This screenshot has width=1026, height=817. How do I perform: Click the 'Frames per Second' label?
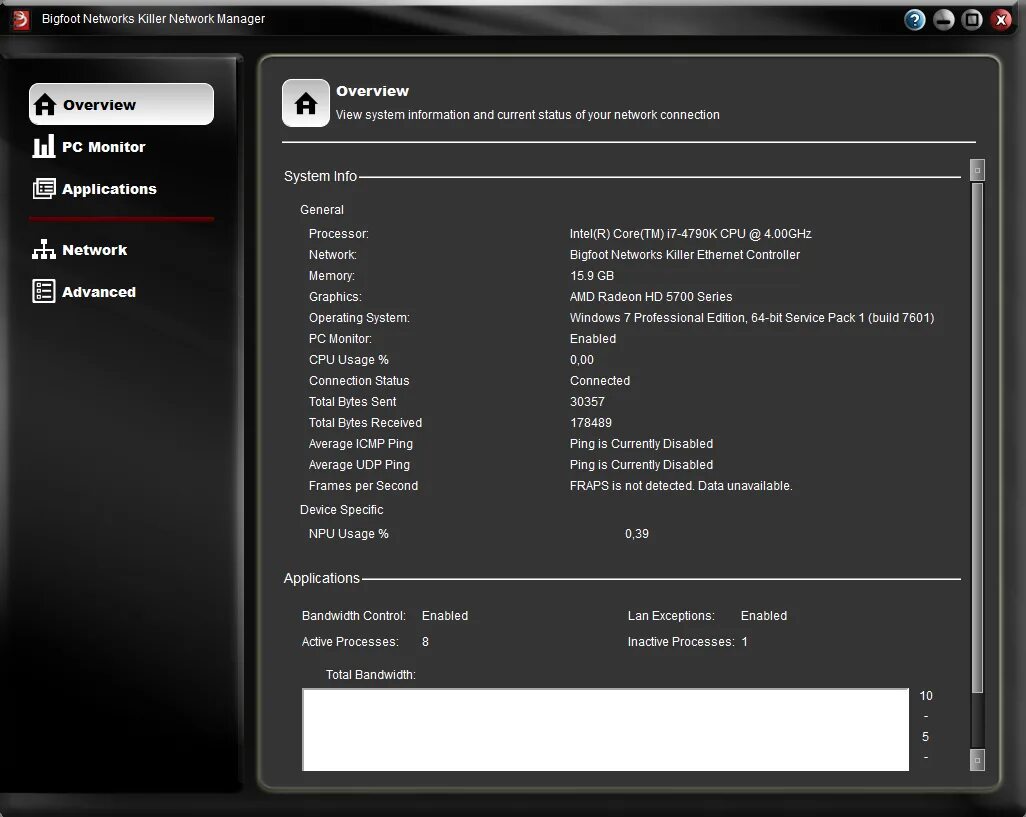pyautogui.click(x=363, y=485)
